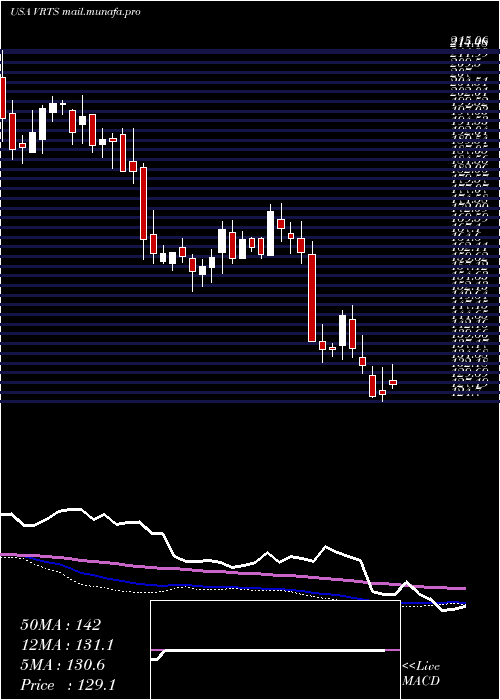Click inside the MACD indicator box
500x700 pixels.
[275, 650]
